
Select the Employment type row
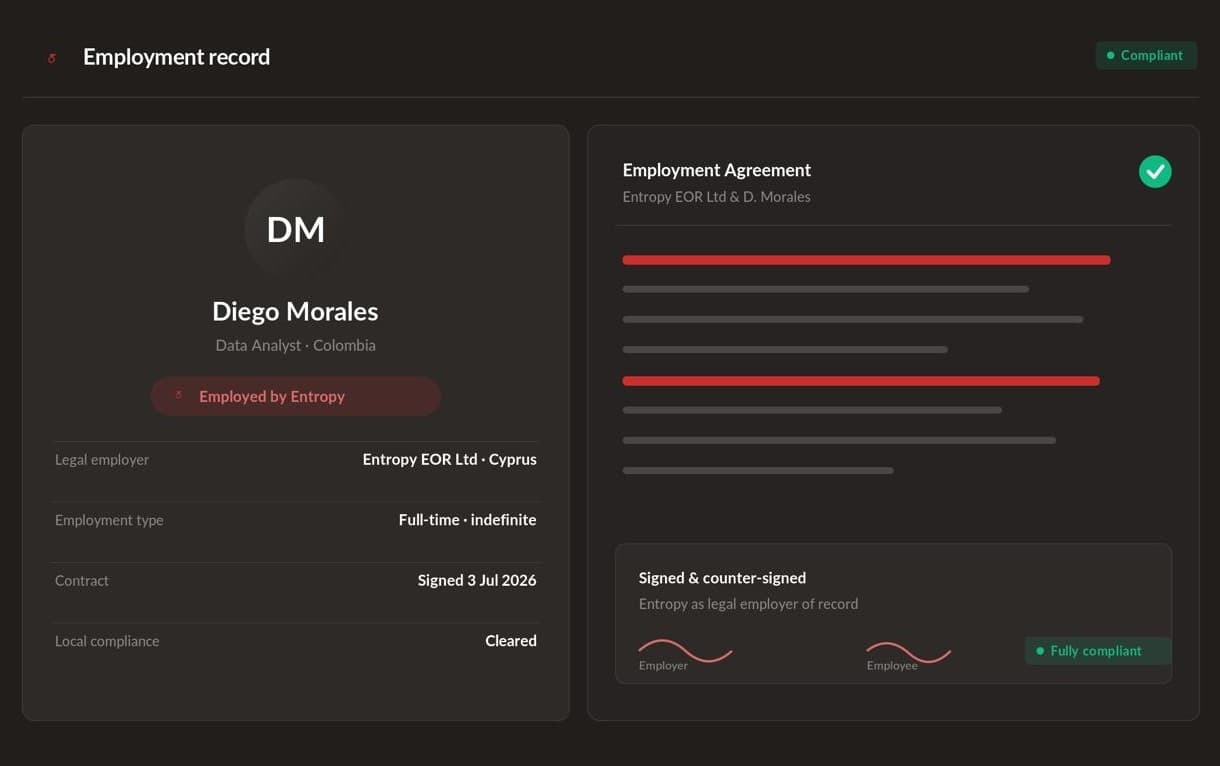[x=296, y=520]
